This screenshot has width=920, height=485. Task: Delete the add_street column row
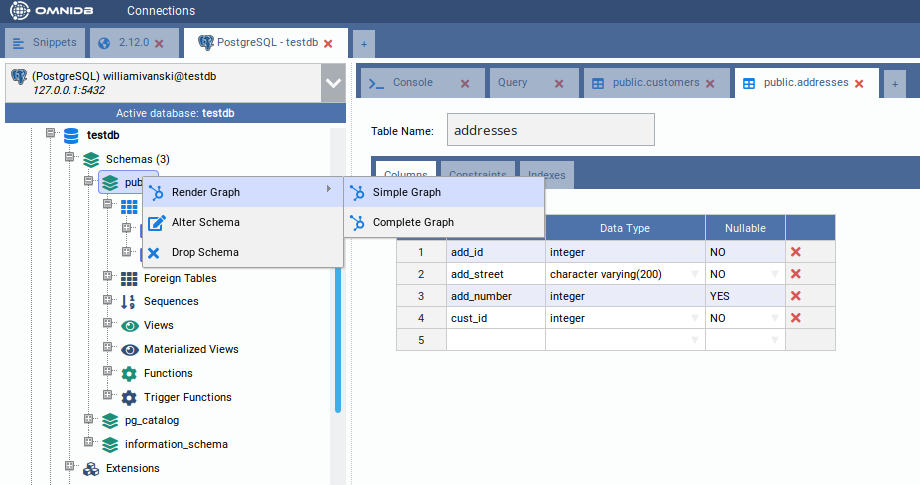(x=796, y=274)
